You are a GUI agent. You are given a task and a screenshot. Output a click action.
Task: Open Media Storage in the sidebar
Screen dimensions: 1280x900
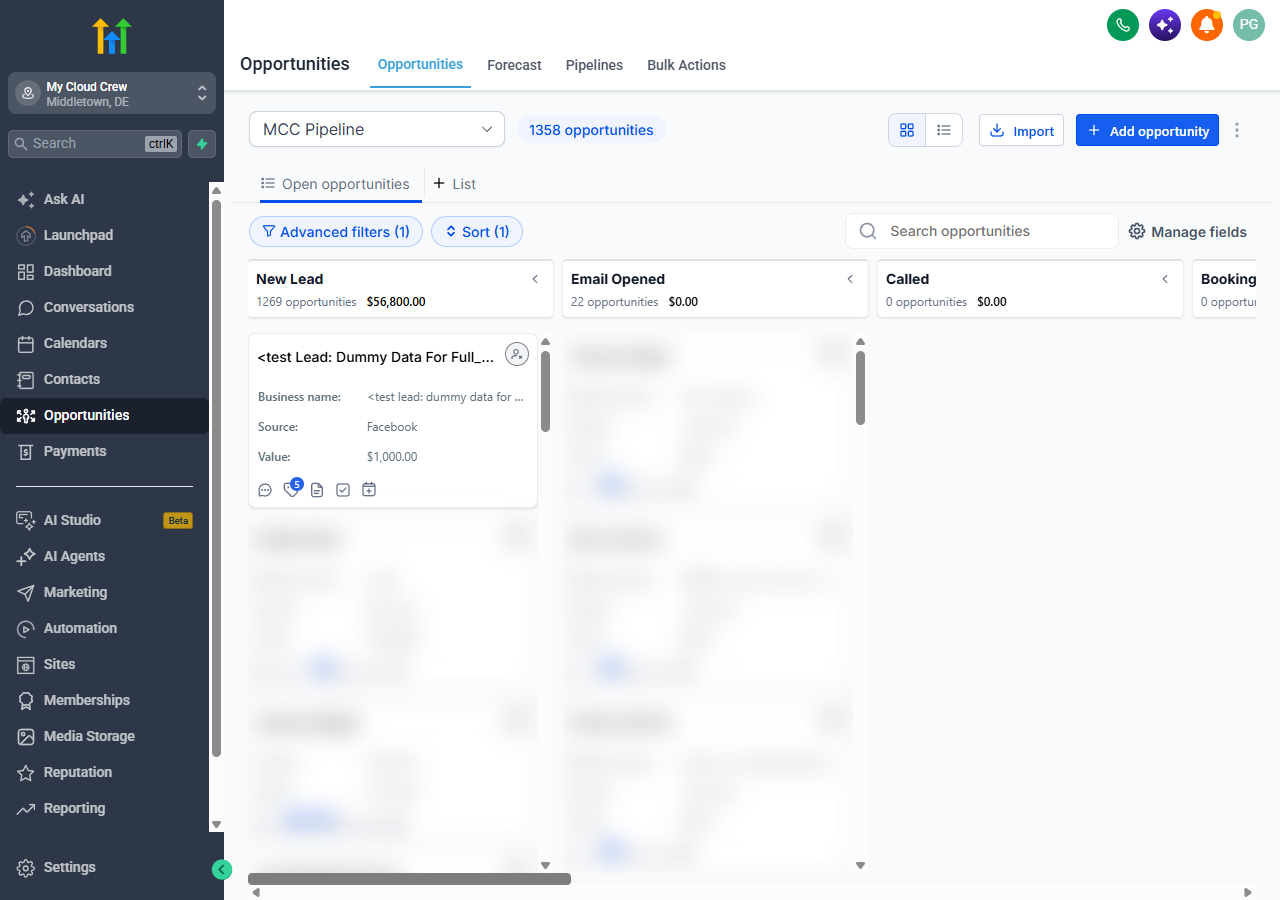(104, 736)
